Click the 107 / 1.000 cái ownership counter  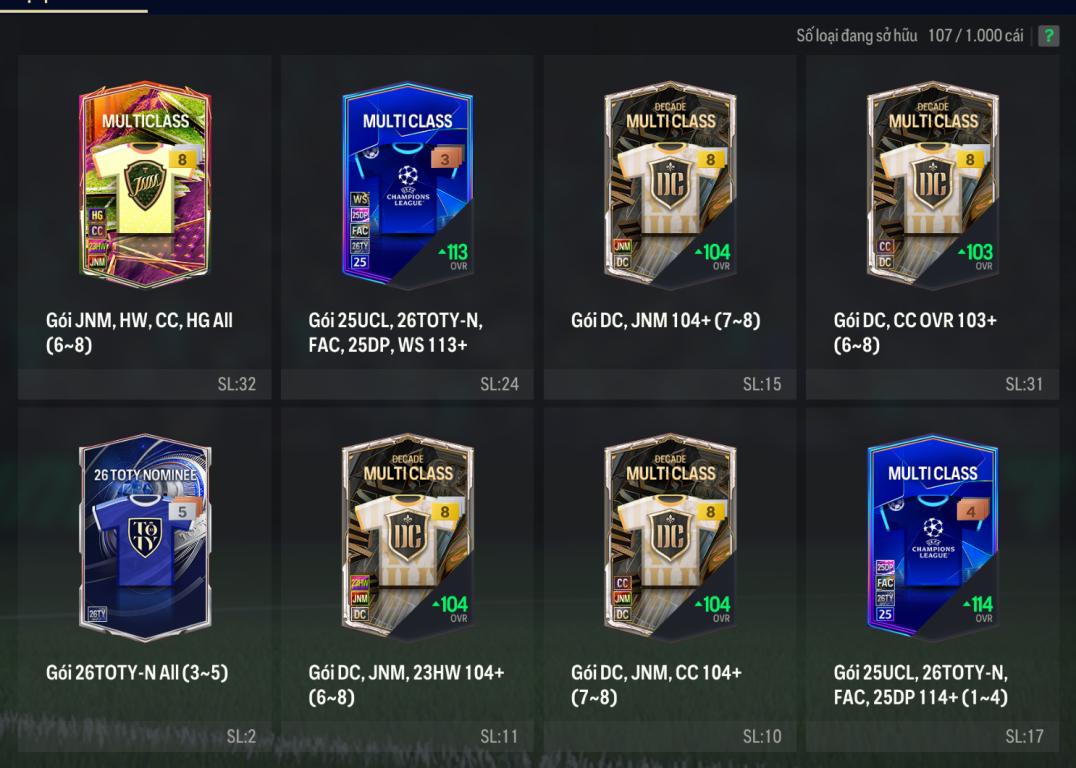tap(975, 36)
